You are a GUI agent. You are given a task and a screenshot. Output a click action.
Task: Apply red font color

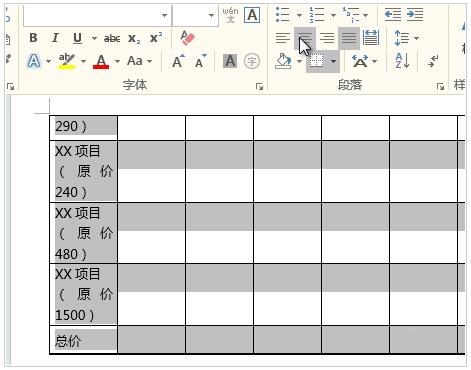pos(101,61)
